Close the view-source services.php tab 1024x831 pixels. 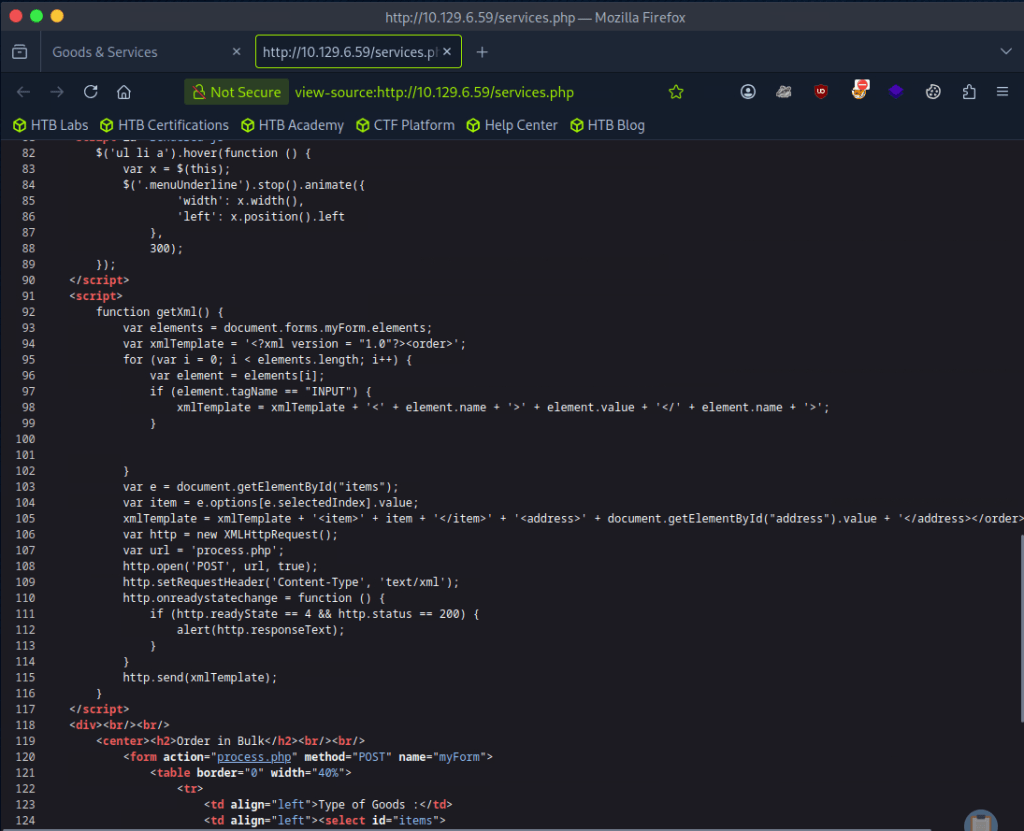click(447, 52)
